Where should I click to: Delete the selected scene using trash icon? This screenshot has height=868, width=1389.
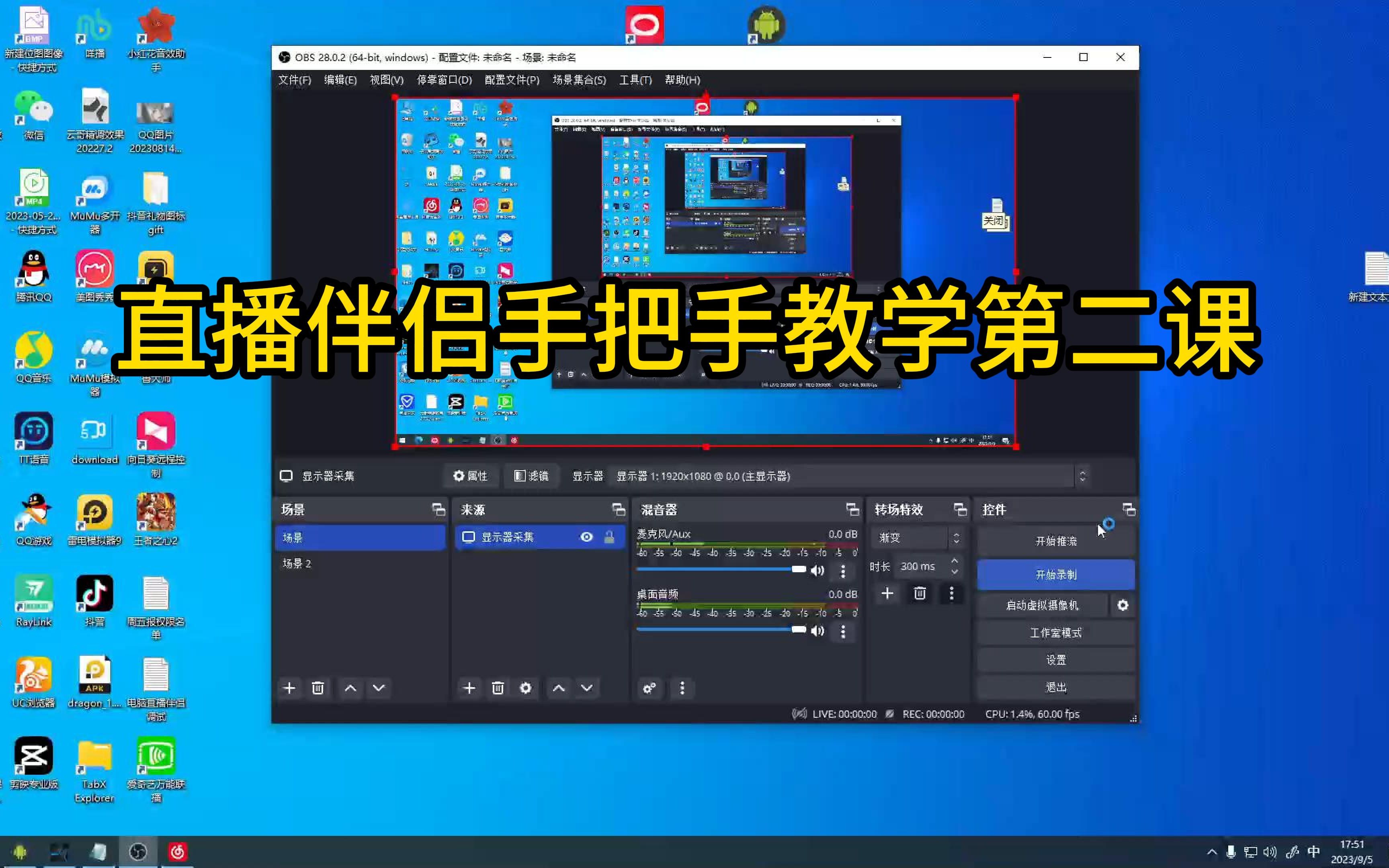(318, 688)
